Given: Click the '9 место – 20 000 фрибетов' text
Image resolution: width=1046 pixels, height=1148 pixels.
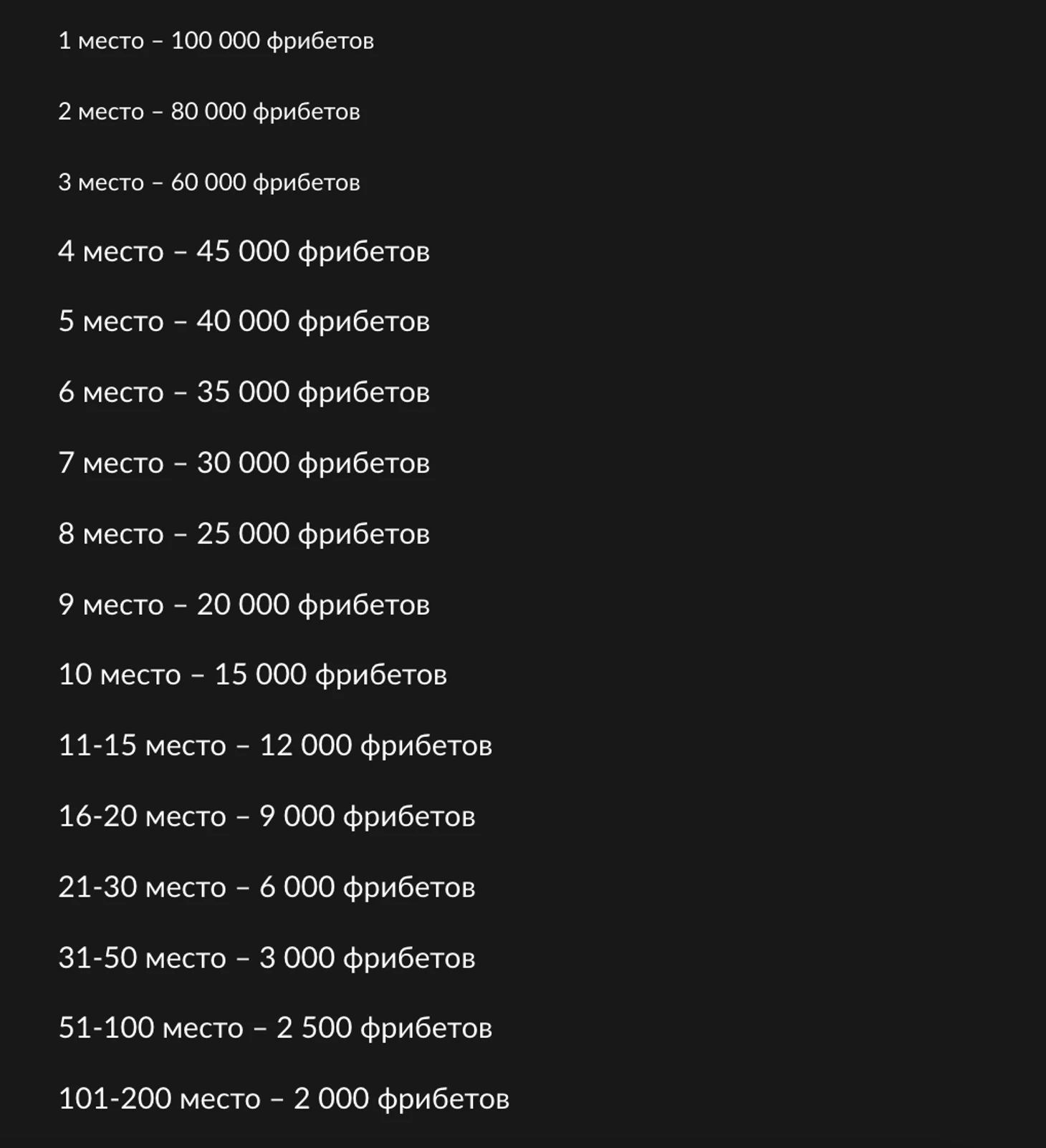Looking at the screenshot, I should 244,605.
